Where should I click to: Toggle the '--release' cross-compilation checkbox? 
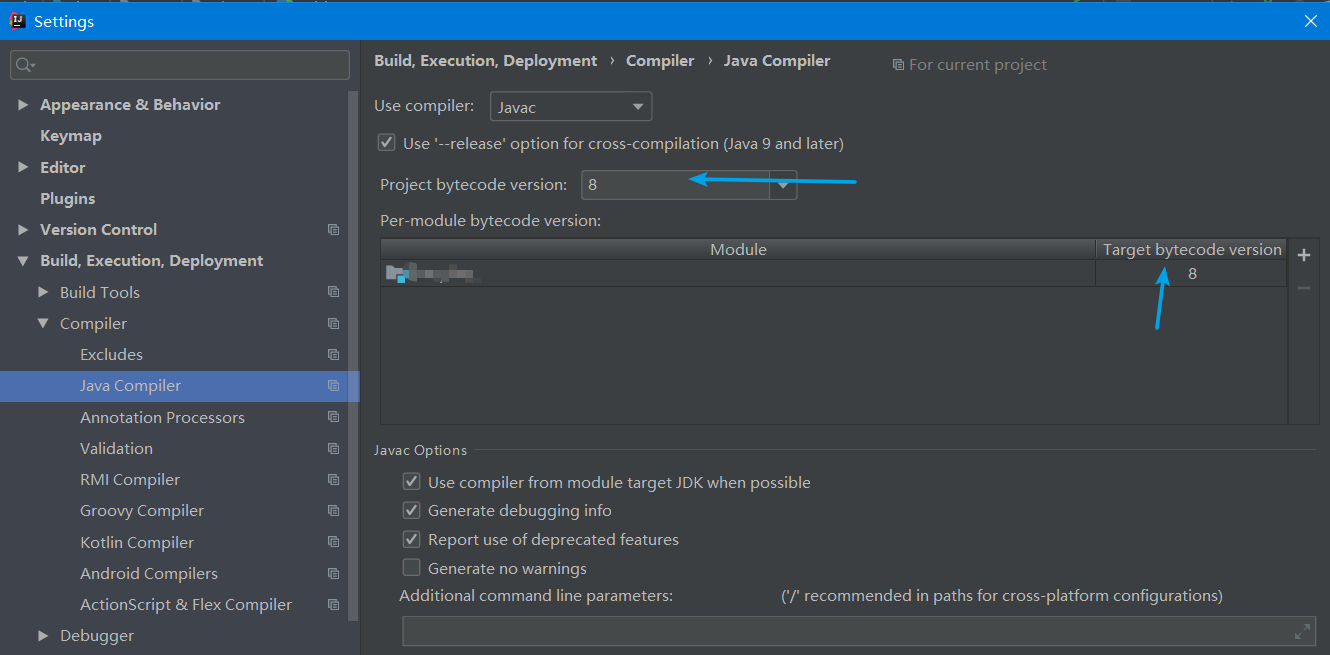point(386,143)
